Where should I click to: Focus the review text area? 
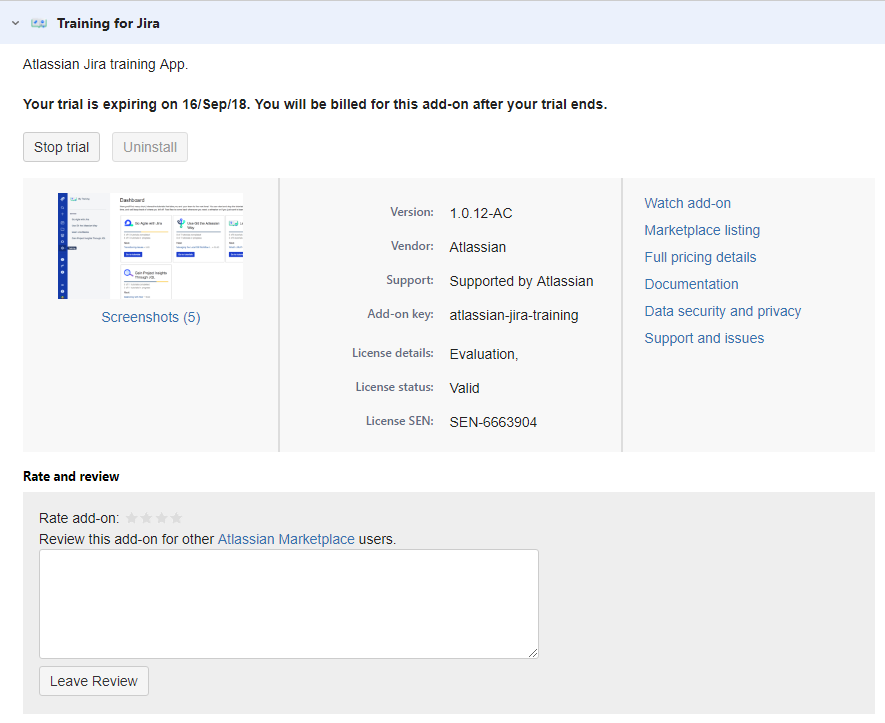[x=288, y=604]
